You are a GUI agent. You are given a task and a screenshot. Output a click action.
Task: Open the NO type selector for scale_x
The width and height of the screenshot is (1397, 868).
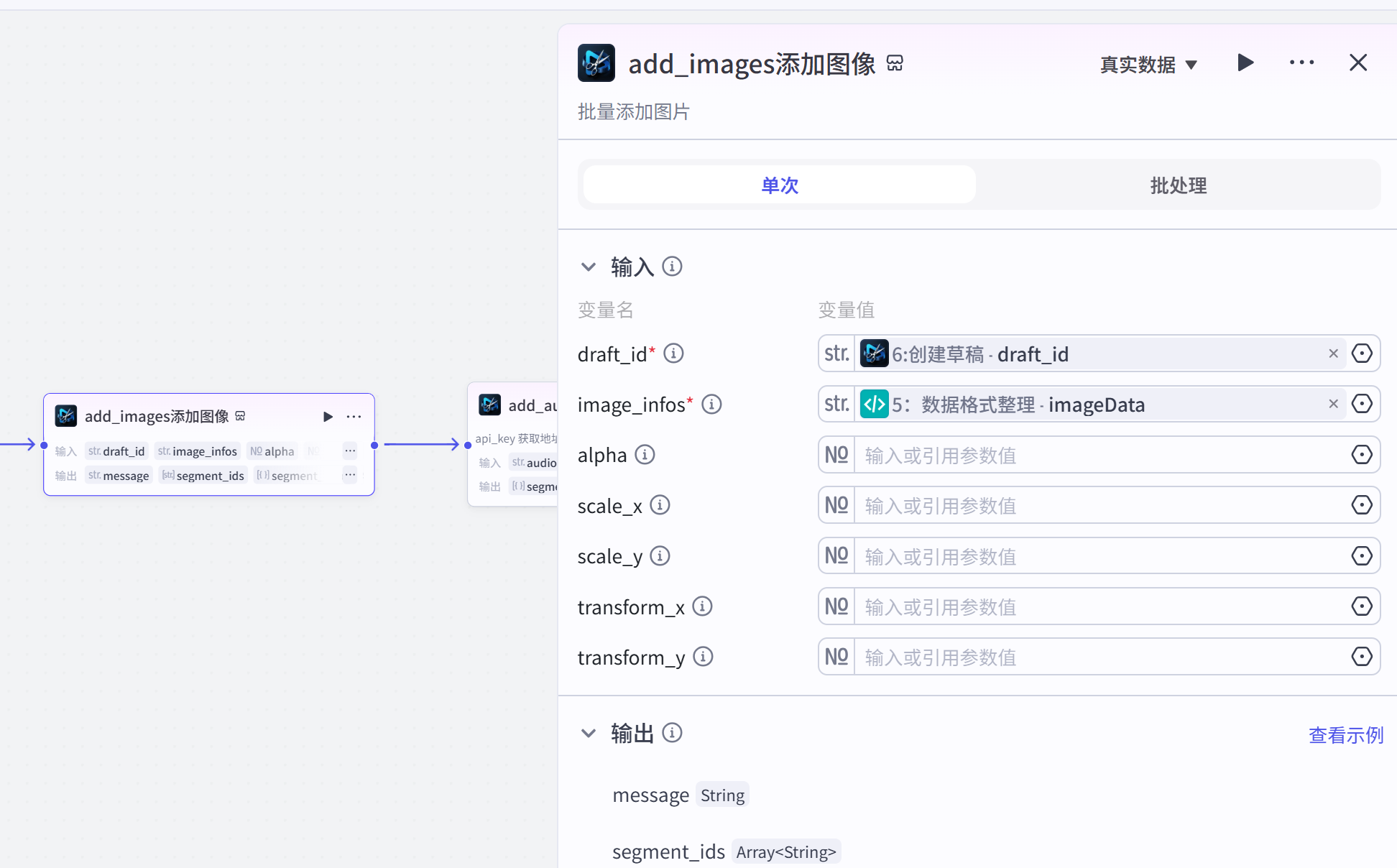(x=836, y=505)
